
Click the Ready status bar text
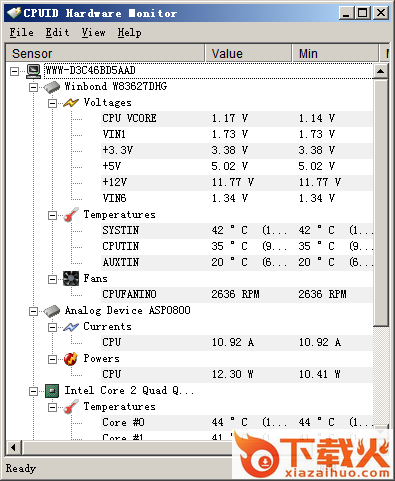point(21,468)
